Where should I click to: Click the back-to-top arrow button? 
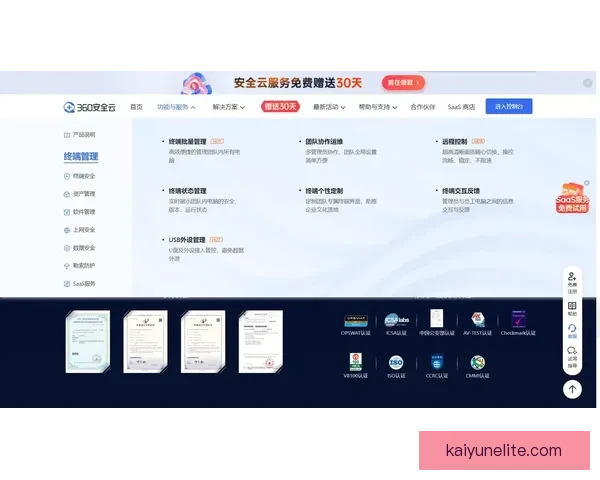click(572, 389)
